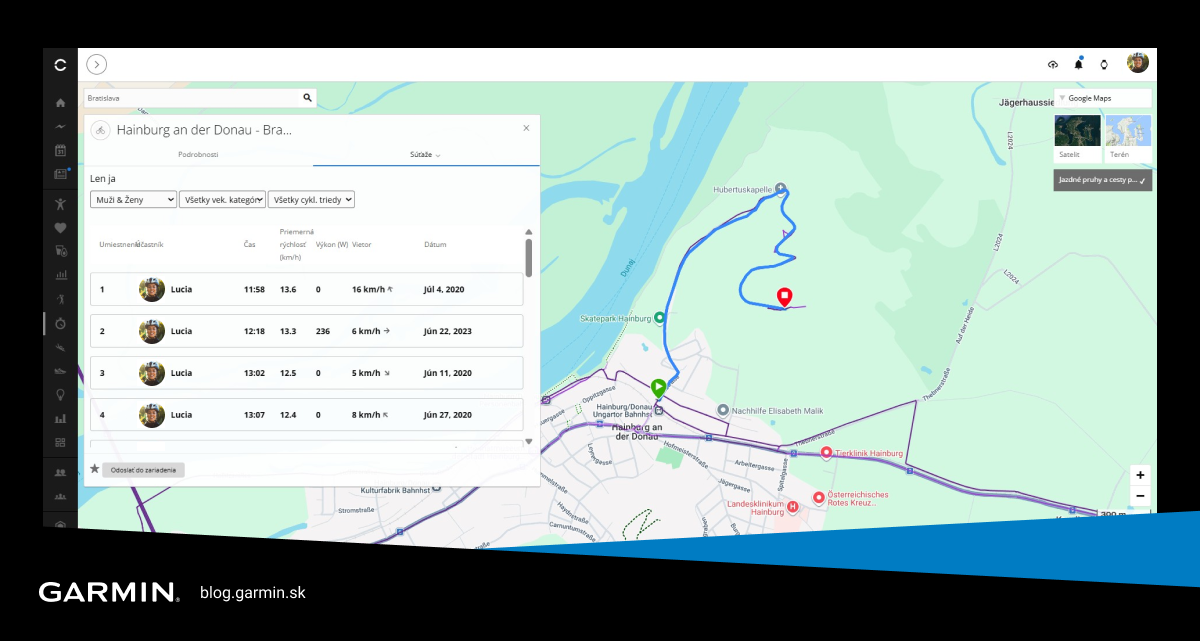Screen dimensions: 1200x641
Task: Click the date Jún 27, 2020
Action: click(x=447, y=415)
